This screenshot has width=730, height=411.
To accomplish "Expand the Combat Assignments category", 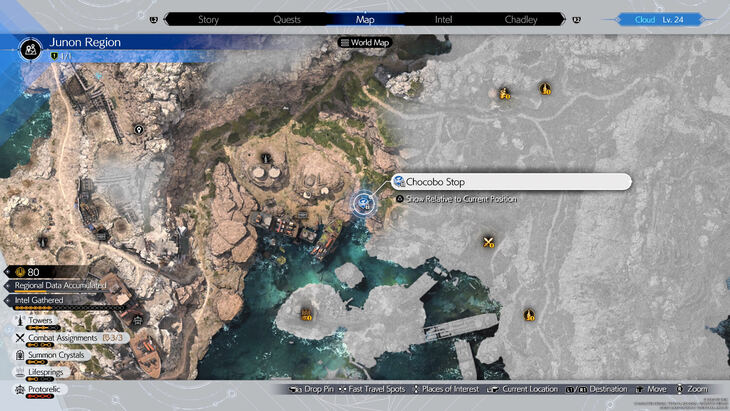I will click(60, 338).
